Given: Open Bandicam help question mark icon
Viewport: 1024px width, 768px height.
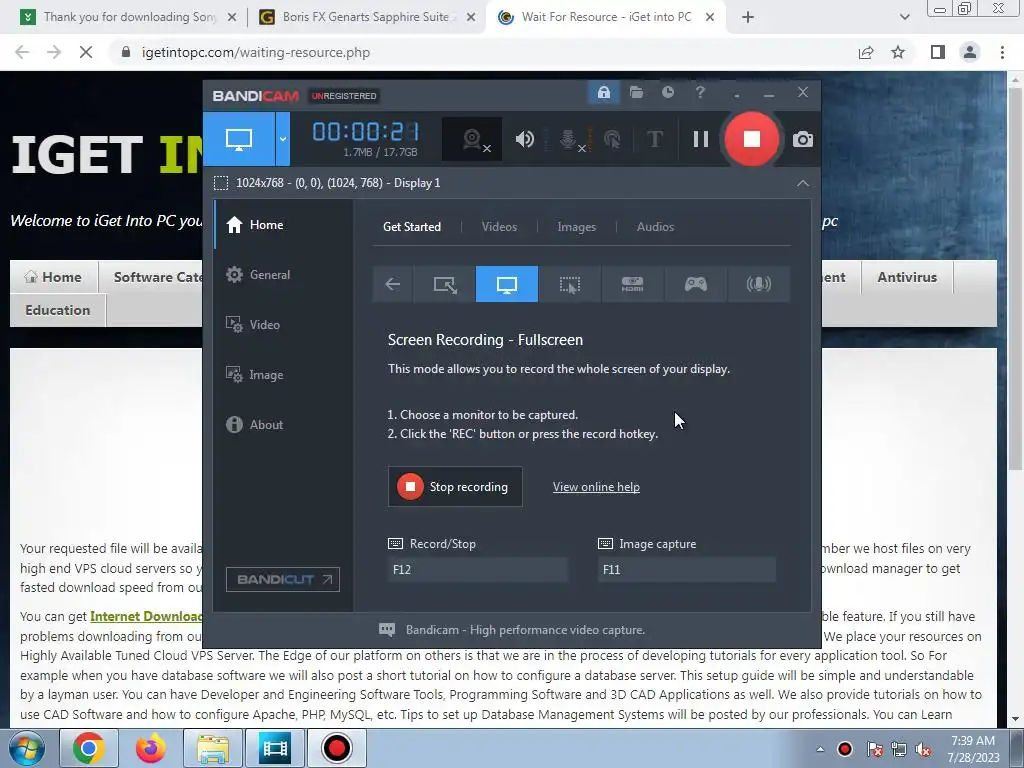Looking at the screenshot, I should pyautogui.click(x=700, y=93).
